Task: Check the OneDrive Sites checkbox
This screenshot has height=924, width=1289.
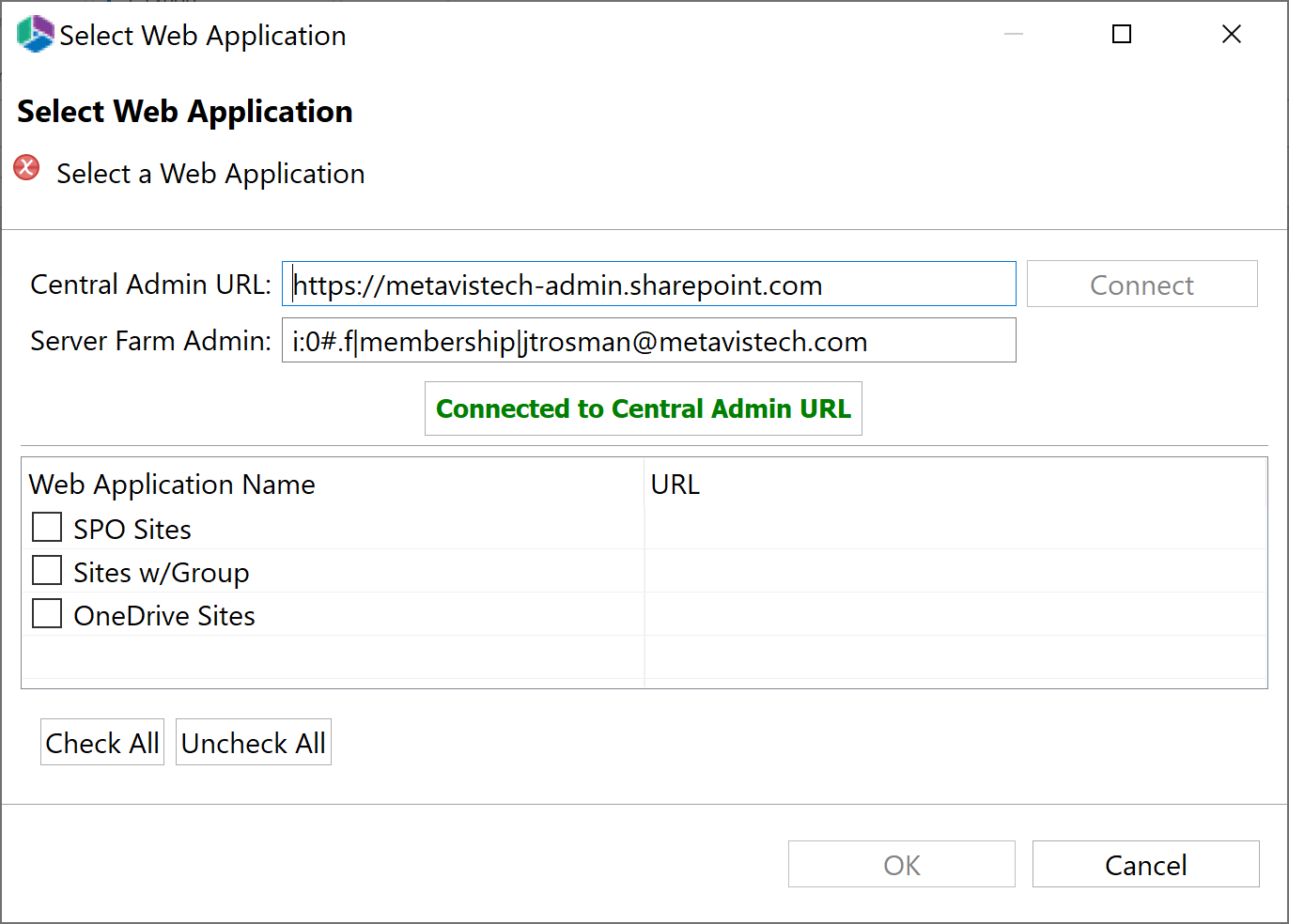Action: (x=46, y=613)
